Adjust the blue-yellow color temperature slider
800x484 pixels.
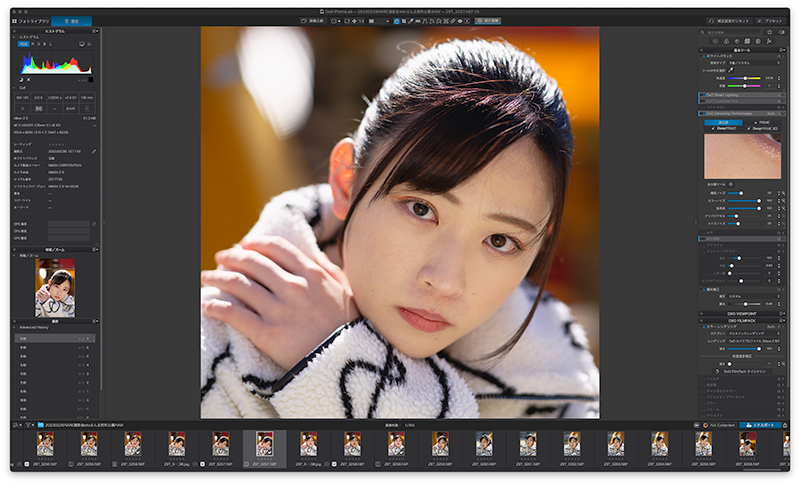pos(745,78)
